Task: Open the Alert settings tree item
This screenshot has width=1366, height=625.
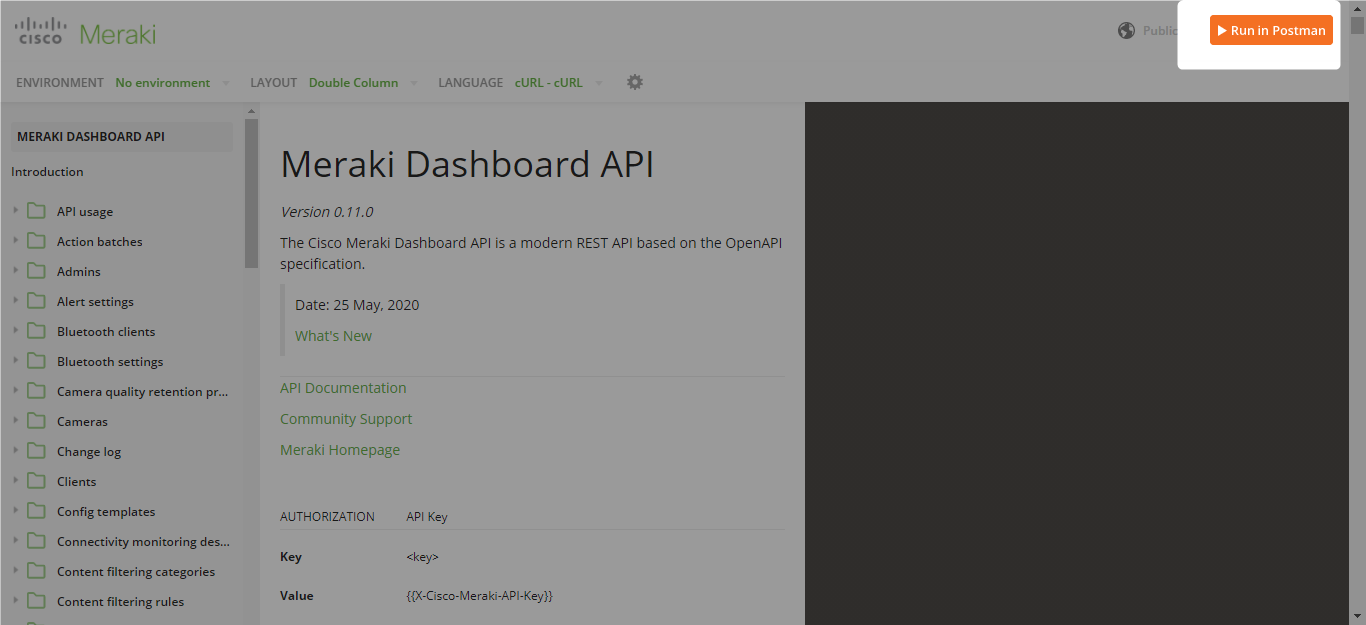Action: coord(95,302)
